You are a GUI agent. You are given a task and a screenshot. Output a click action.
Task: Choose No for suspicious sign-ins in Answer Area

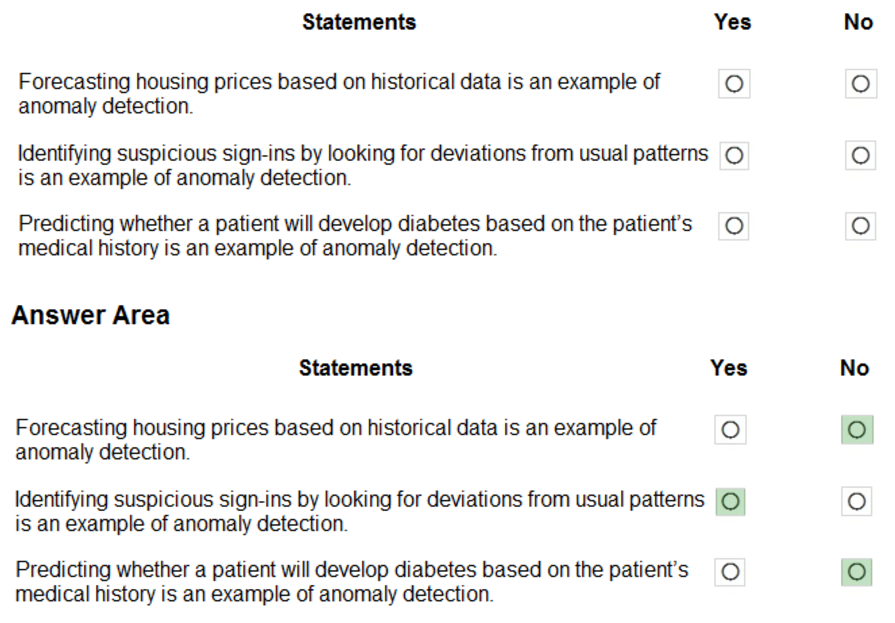click(x=856, y=501)
